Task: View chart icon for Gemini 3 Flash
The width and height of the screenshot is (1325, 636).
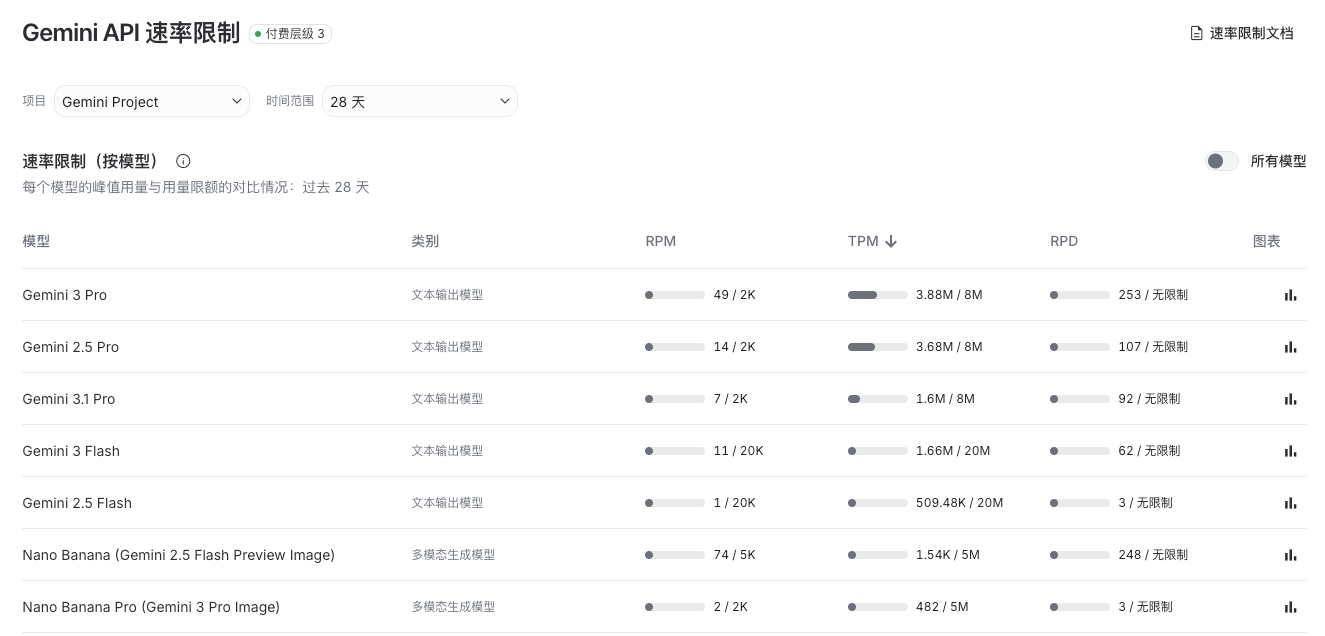Action: point(1290,451)
